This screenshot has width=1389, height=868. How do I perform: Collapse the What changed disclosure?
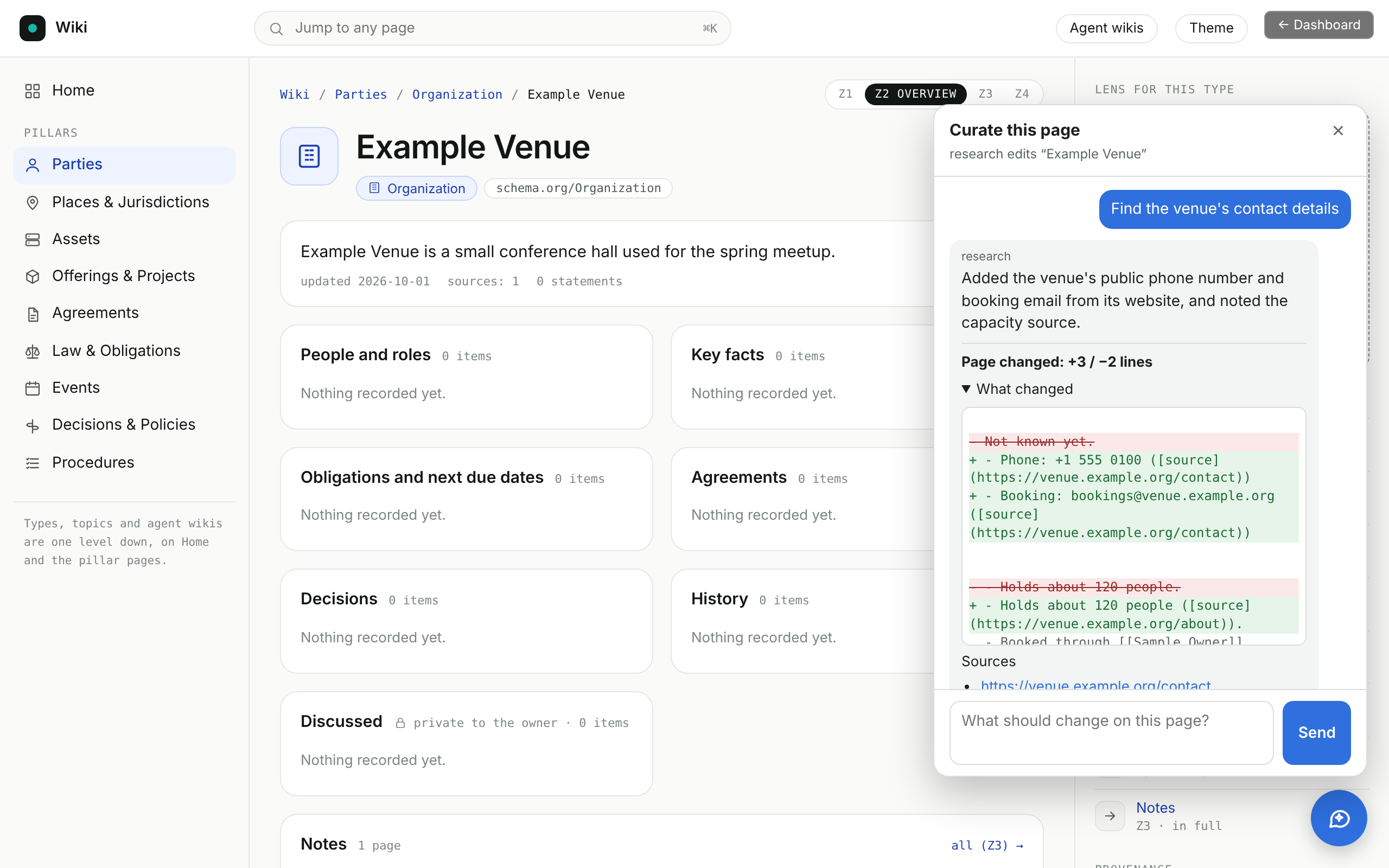[x=1017, y=388]
